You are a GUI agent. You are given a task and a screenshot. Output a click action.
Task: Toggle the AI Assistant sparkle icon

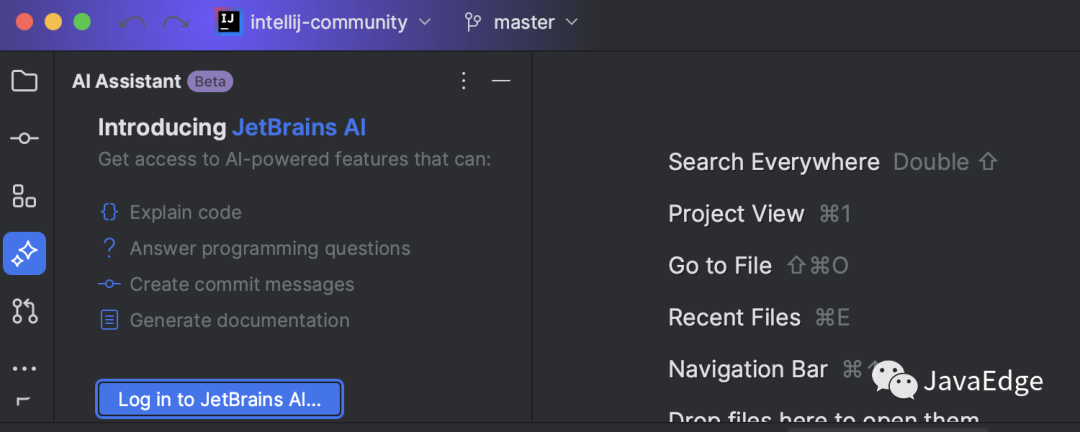pos(25,254)
